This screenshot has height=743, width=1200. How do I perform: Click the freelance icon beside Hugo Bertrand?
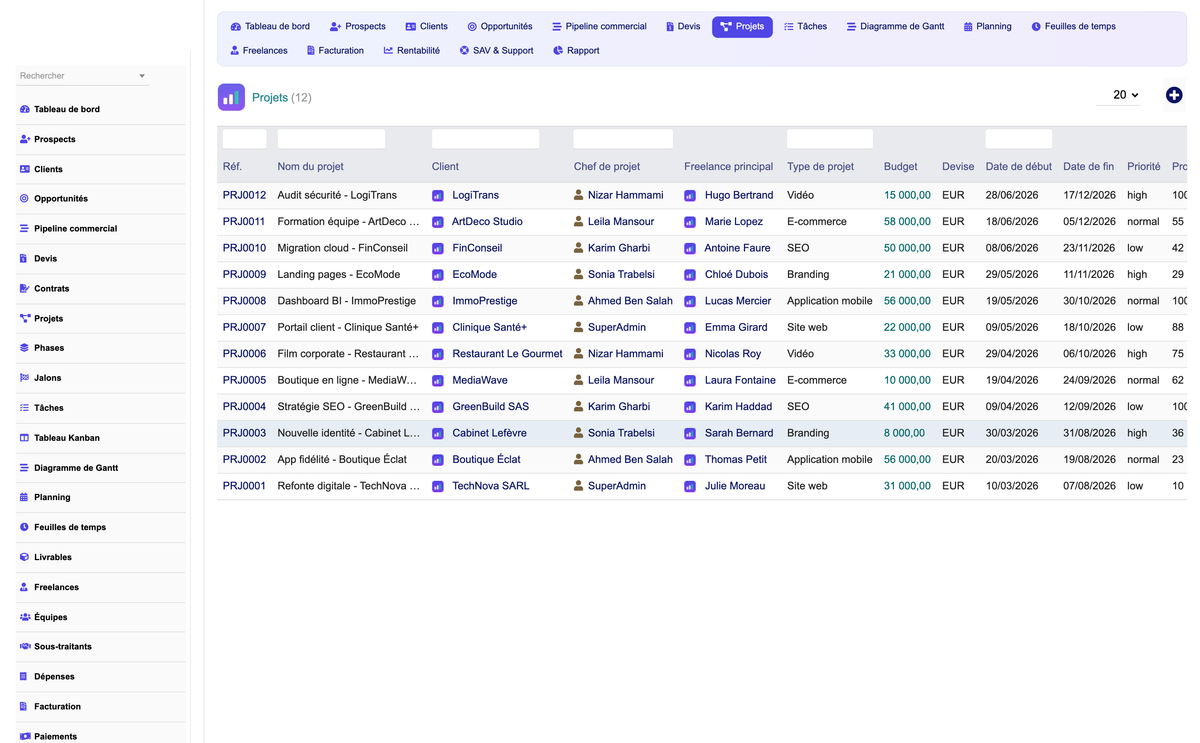690,196
